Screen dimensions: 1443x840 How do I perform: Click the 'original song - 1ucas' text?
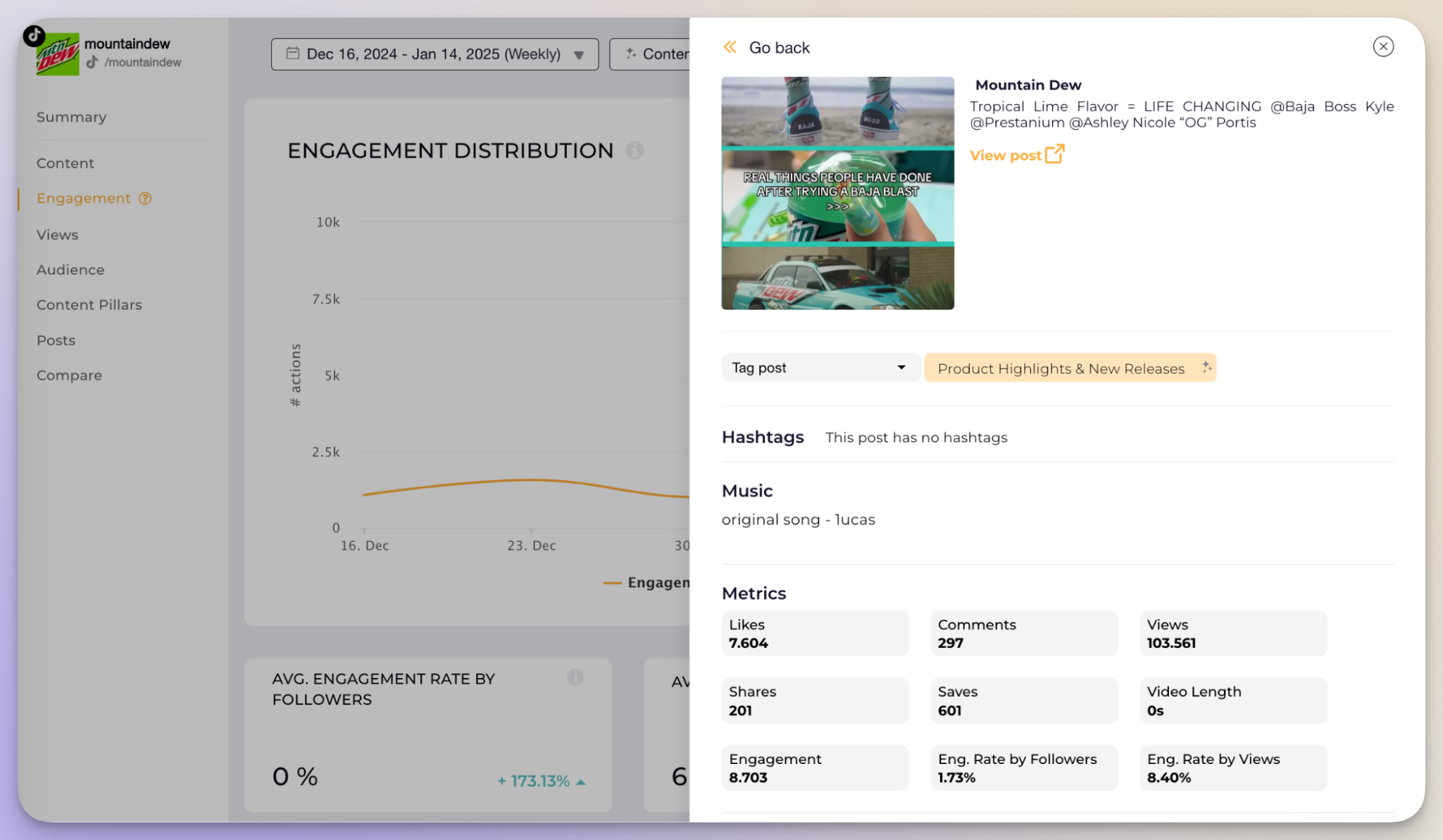coord(798,520)
